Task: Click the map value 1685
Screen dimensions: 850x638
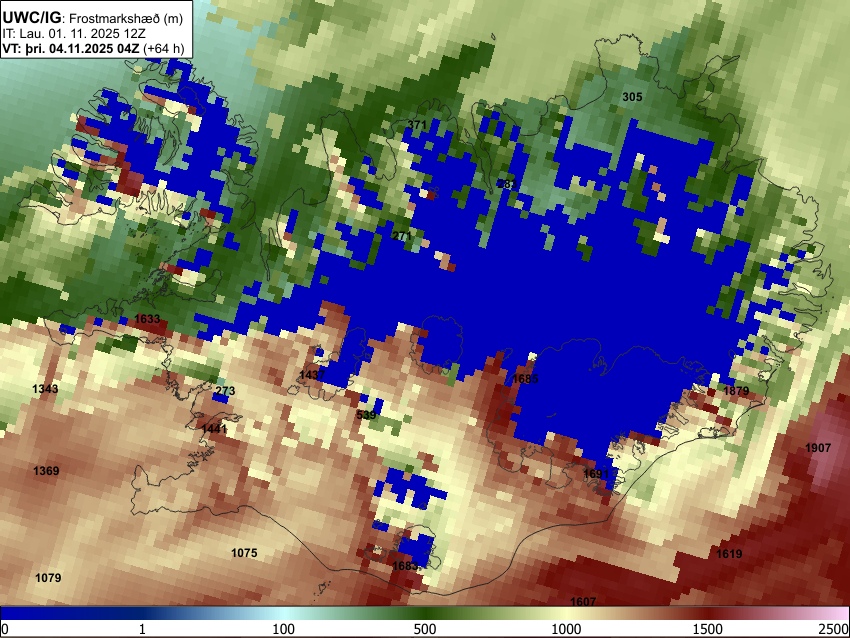Action: (525, 379)
